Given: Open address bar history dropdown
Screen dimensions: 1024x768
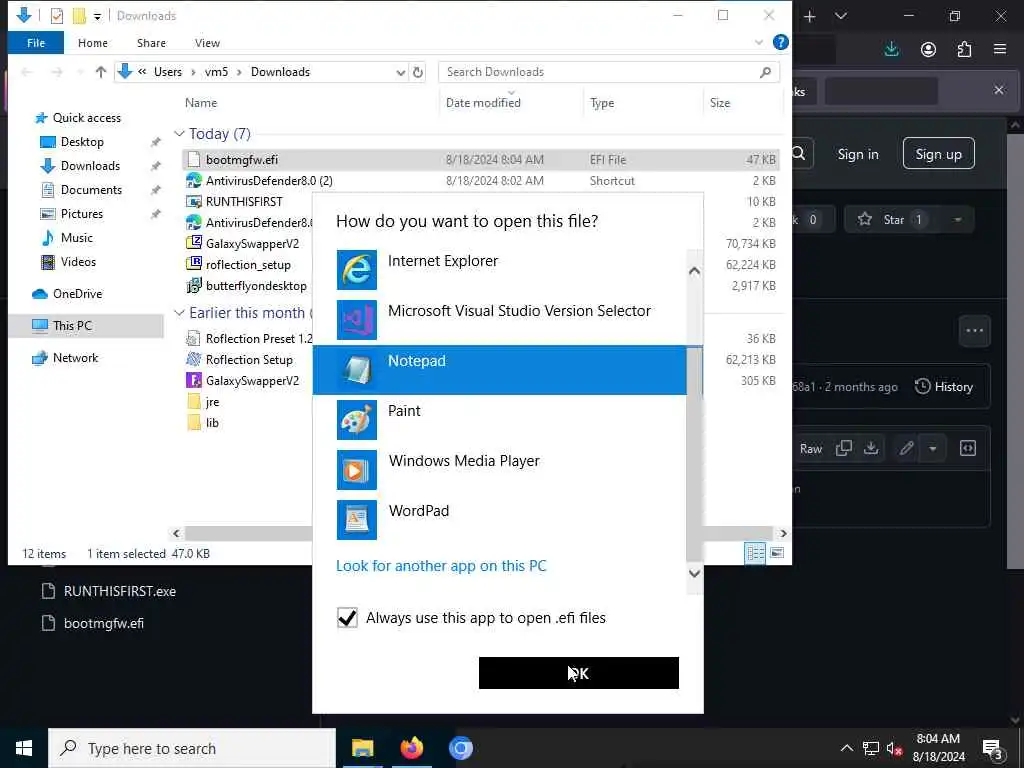Looking at the screenshot, I should pyautogui.click(x=400, y=72).
